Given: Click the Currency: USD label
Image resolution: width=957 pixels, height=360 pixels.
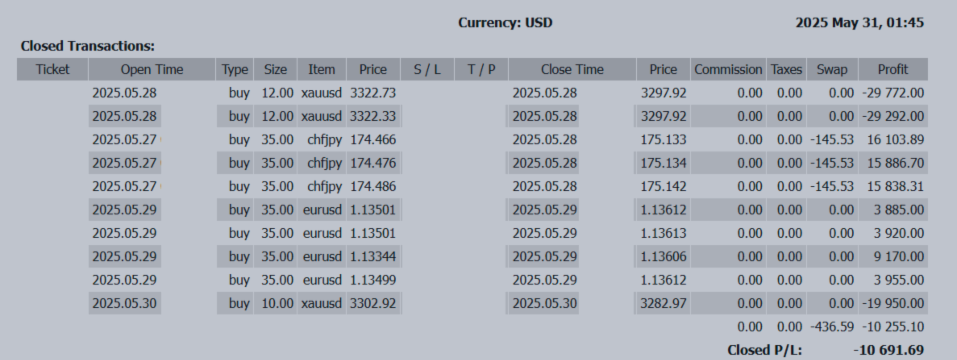Looking at the screenshot, I should [505, 23].
